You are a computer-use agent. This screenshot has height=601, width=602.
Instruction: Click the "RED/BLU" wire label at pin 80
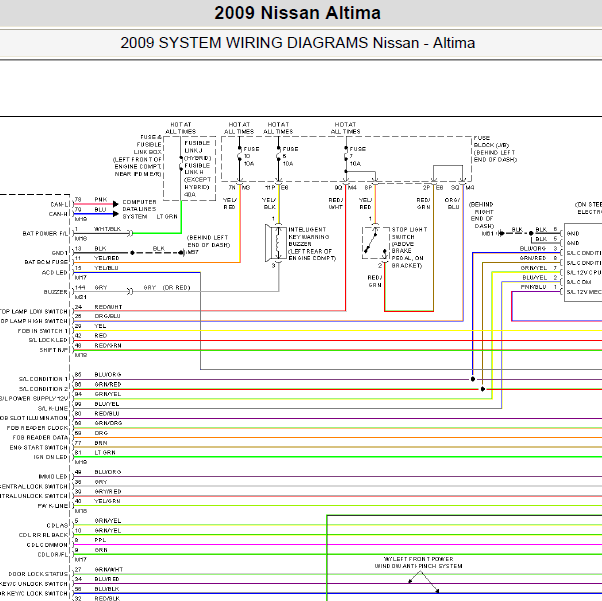click(x=107, y=414)
